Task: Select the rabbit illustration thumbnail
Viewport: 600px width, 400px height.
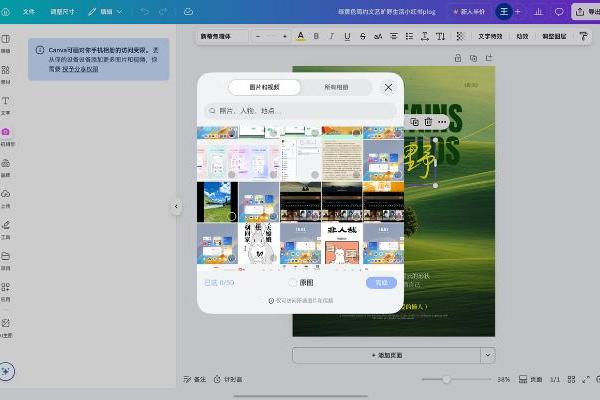Action: [x=259, y=243]
